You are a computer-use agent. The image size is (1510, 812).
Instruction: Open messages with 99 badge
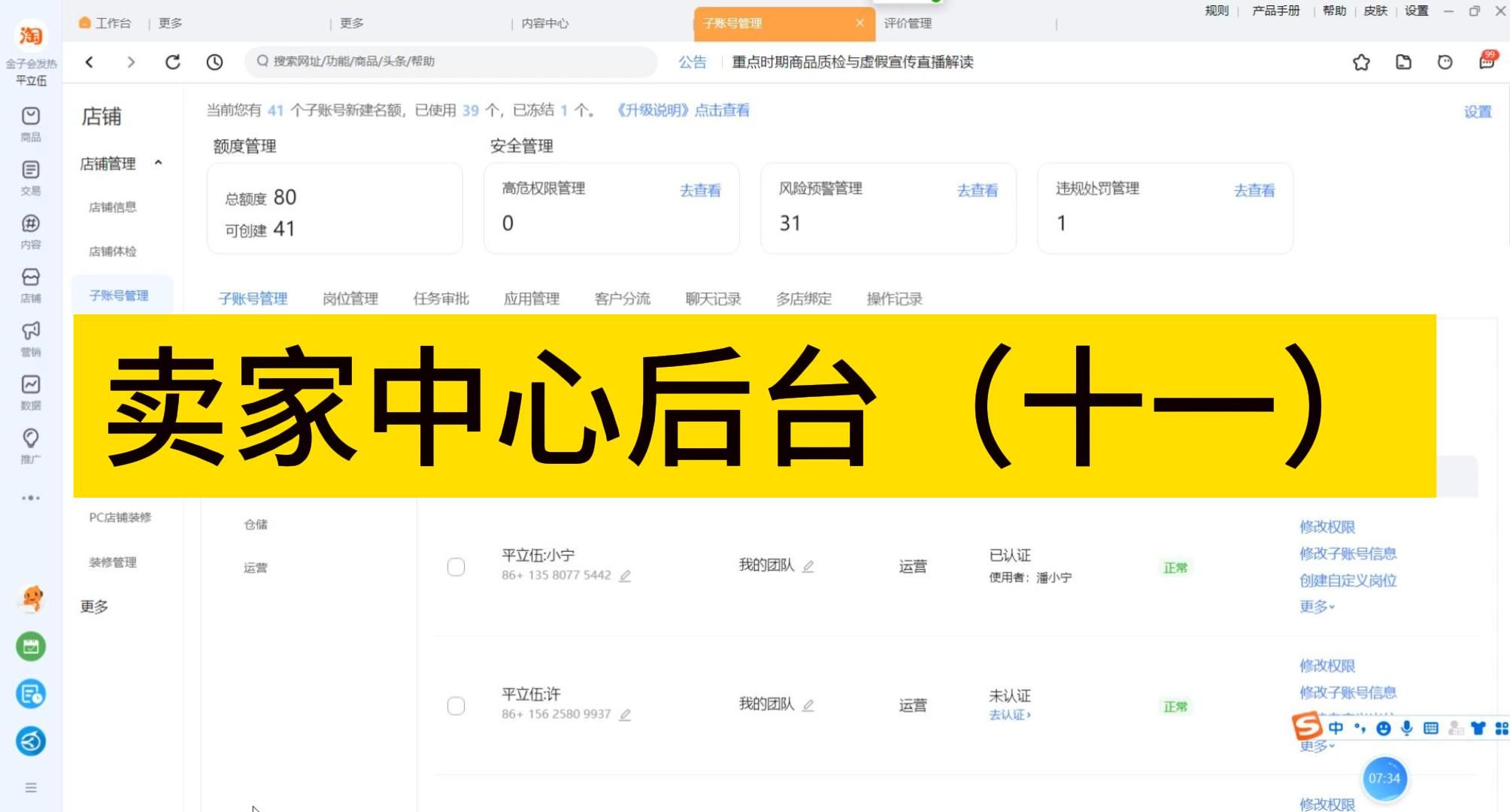pos(1487,60)
